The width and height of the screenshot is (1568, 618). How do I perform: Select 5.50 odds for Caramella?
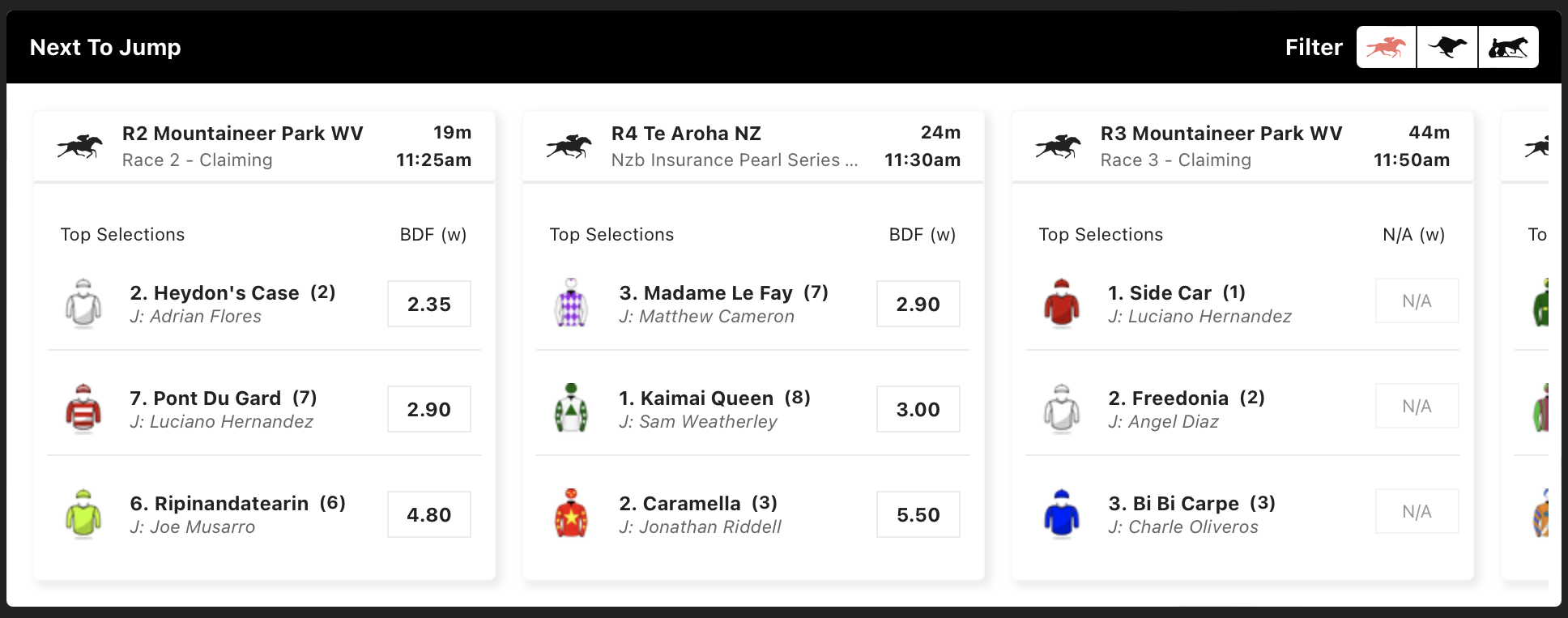point(918,514)
